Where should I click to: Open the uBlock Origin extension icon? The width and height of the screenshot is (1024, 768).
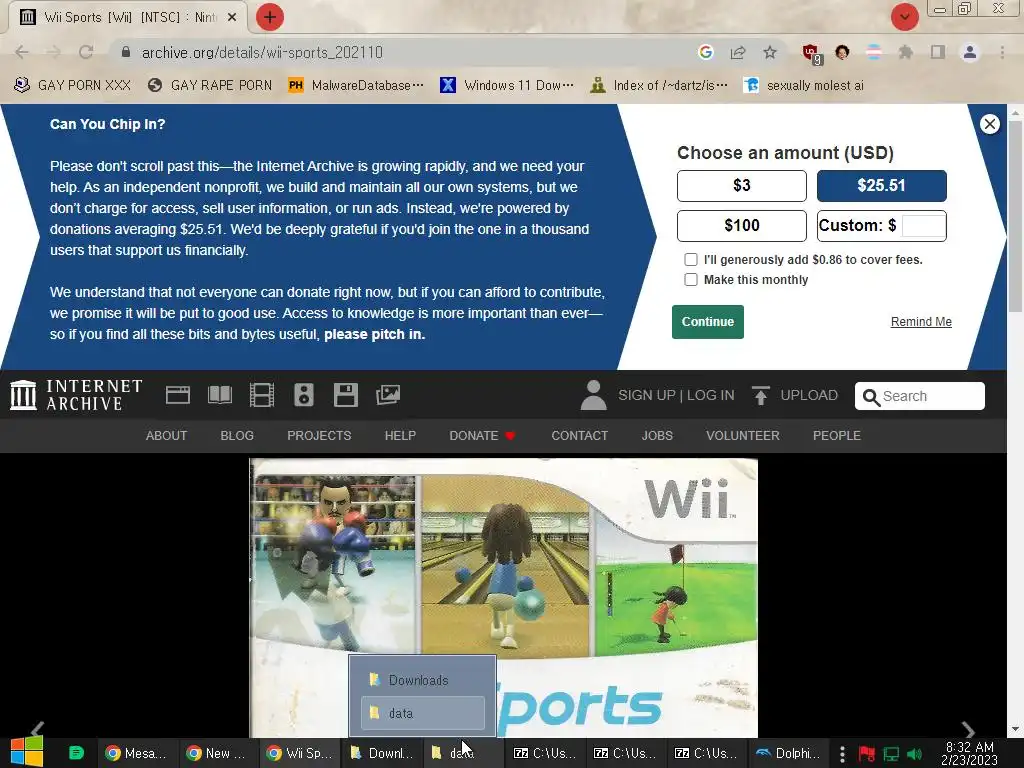[811, 54]
